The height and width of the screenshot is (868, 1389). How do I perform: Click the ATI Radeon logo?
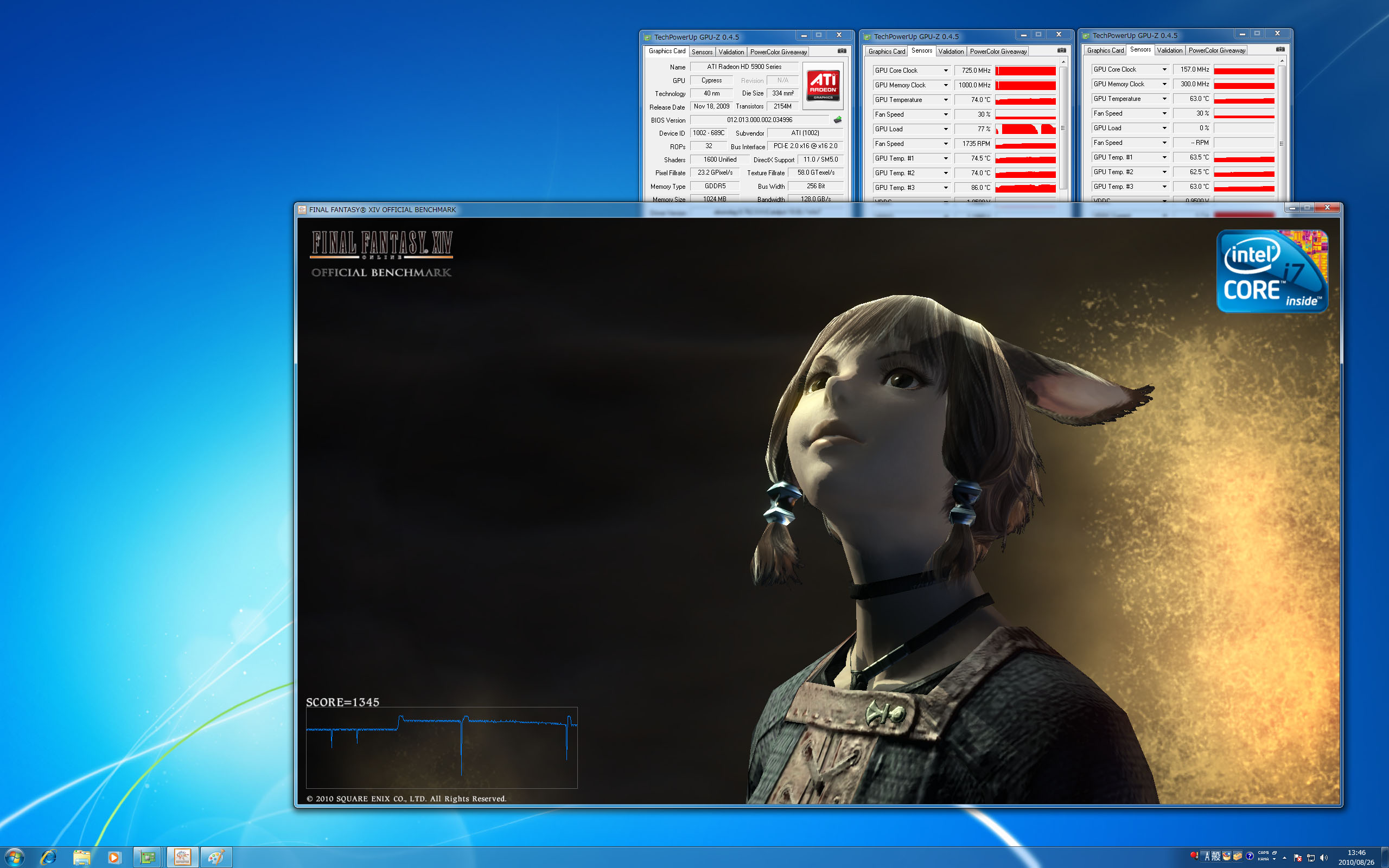823,86
